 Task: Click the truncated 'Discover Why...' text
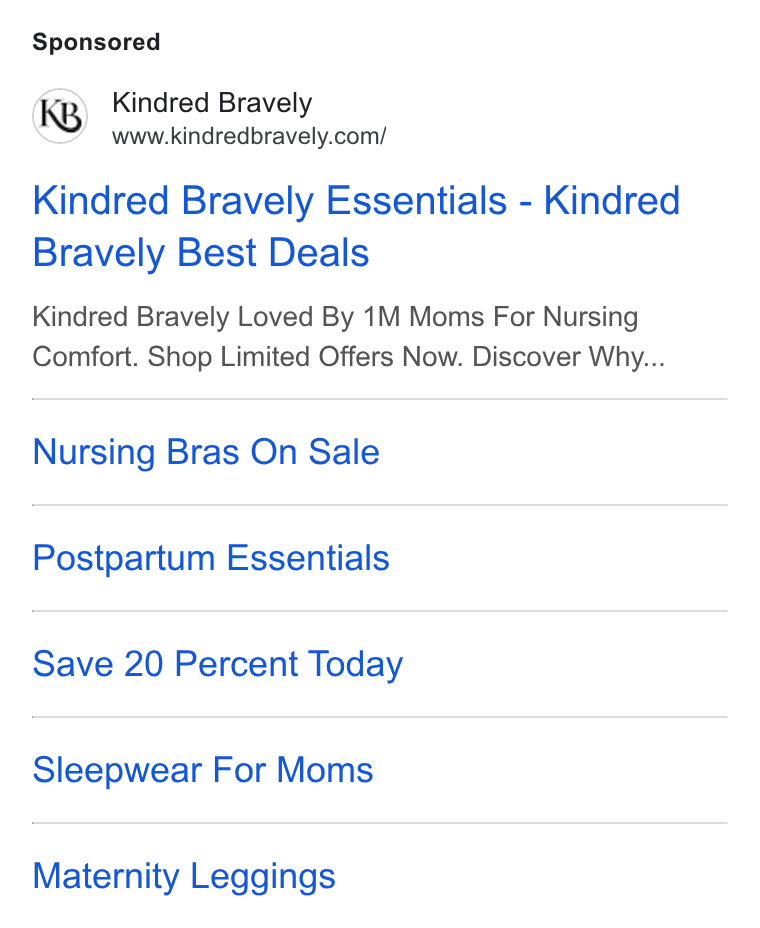(x=568, y=357)
